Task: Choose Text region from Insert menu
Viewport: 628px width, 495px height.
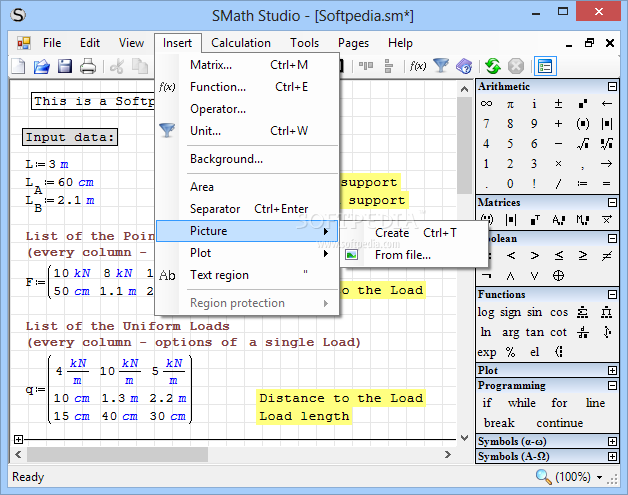Action: (x=248, y=275)
